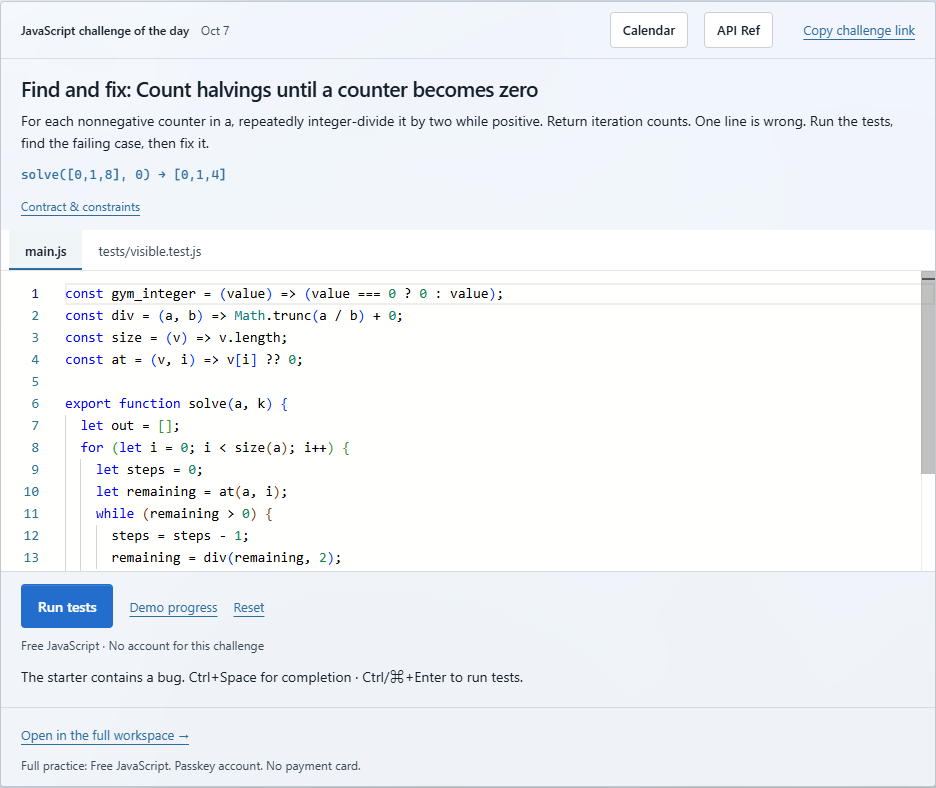This screenshot has width=936, height=788.
Task: Switch to main.js tab
Action: click(45, 251)
